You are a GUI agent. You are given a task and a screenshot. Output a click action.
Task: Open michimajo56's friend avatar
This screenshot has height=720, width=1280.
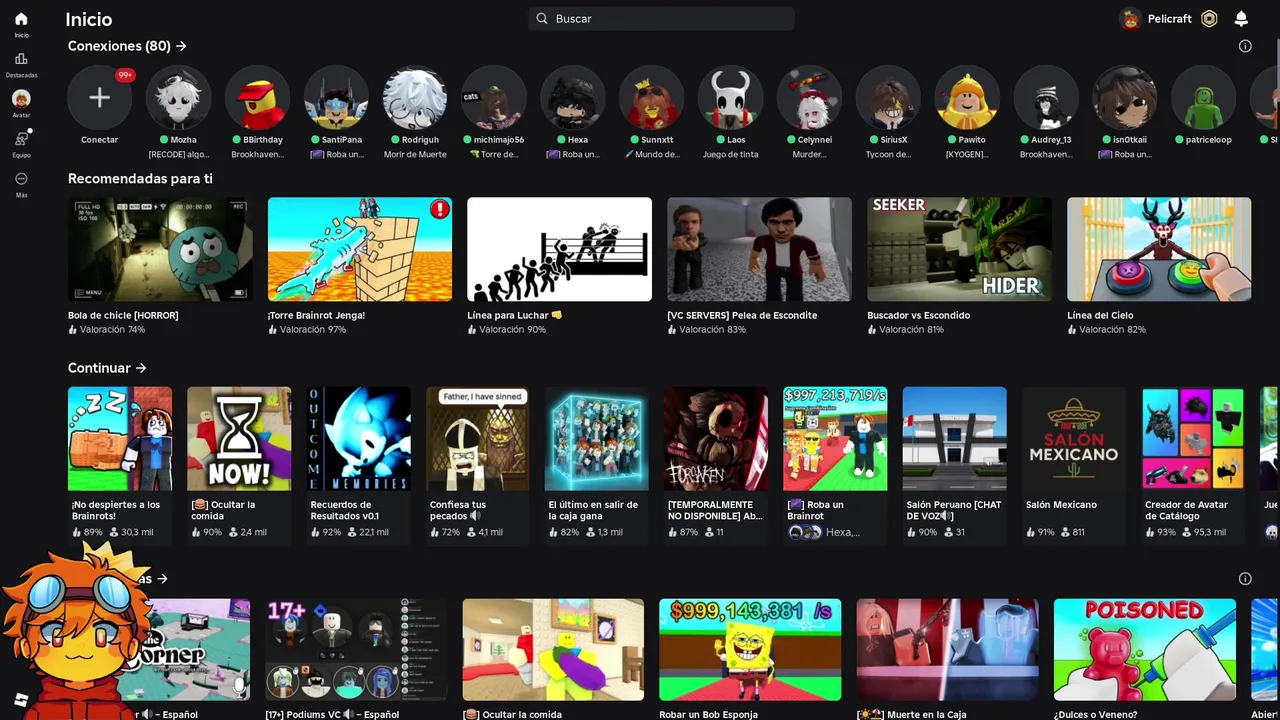494,97
